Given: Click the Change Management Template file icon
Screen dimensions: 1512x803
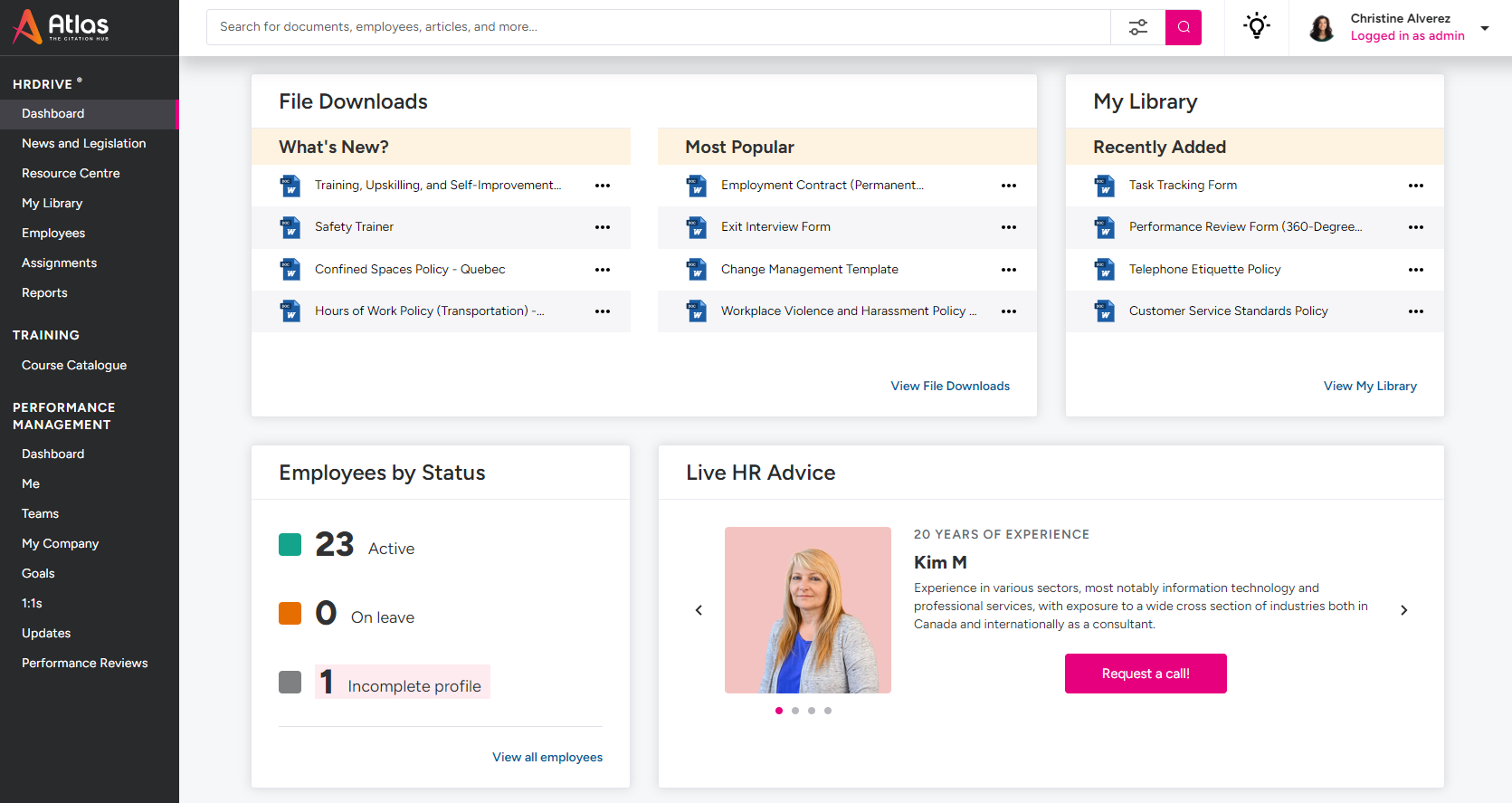Looking at the screenshot, I should [697, 270].
